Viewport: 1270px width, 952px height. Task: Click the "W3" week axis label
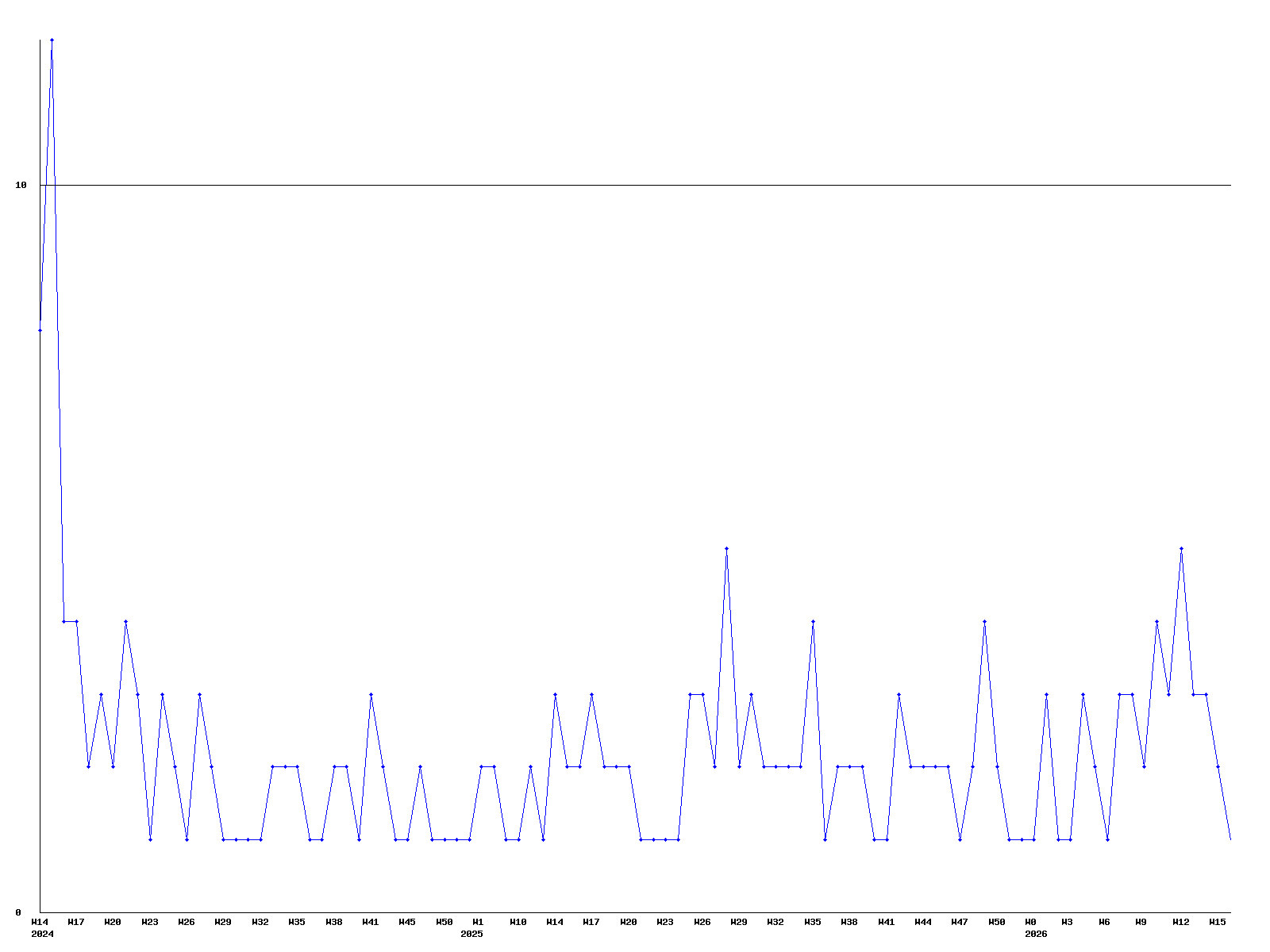click(1068, 922)
